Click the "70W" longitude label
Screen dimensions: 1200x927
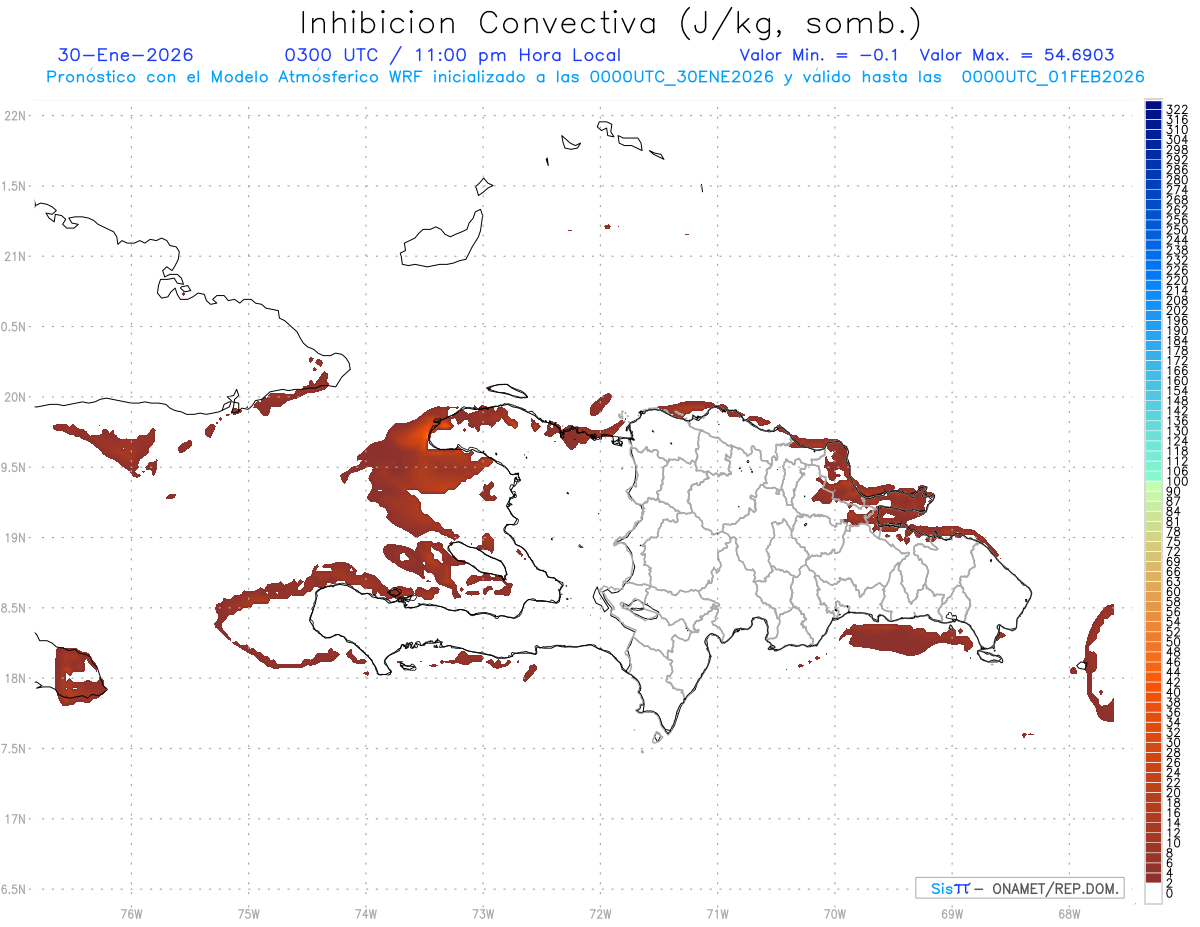(x=834, y=913)
